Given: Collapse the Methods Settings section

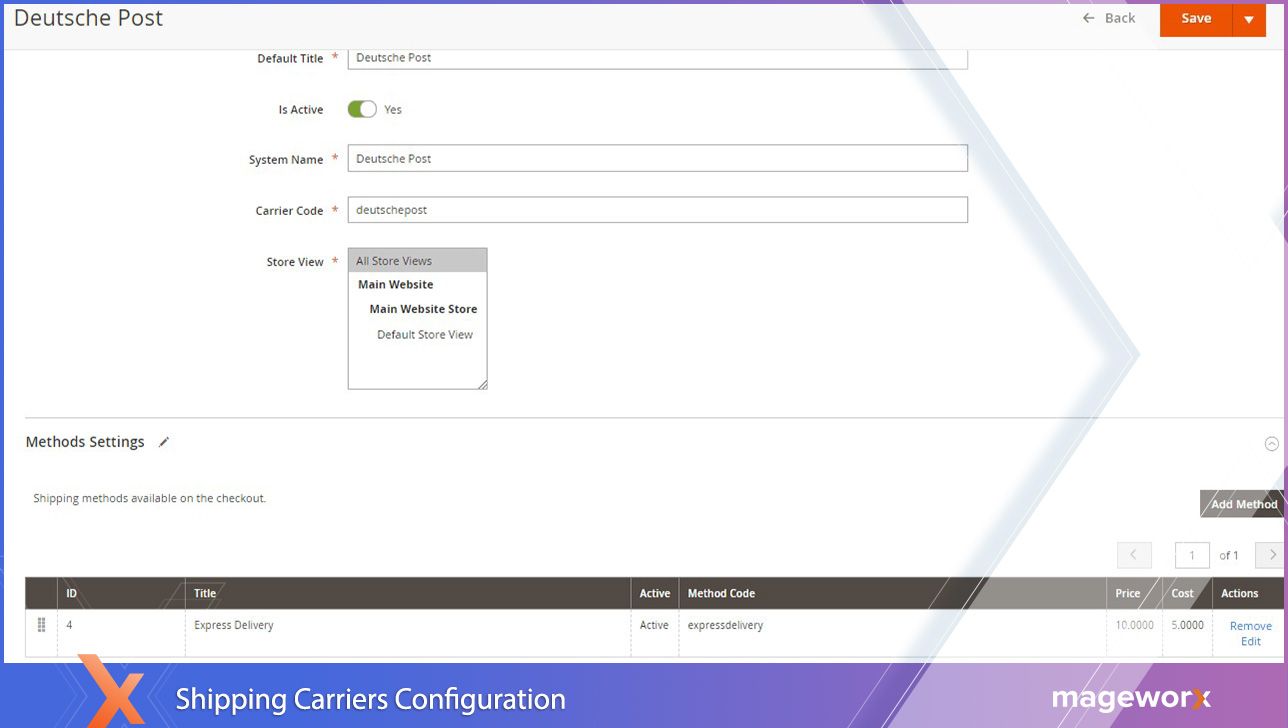Looking at the screenshot, I should (1271, 443).
